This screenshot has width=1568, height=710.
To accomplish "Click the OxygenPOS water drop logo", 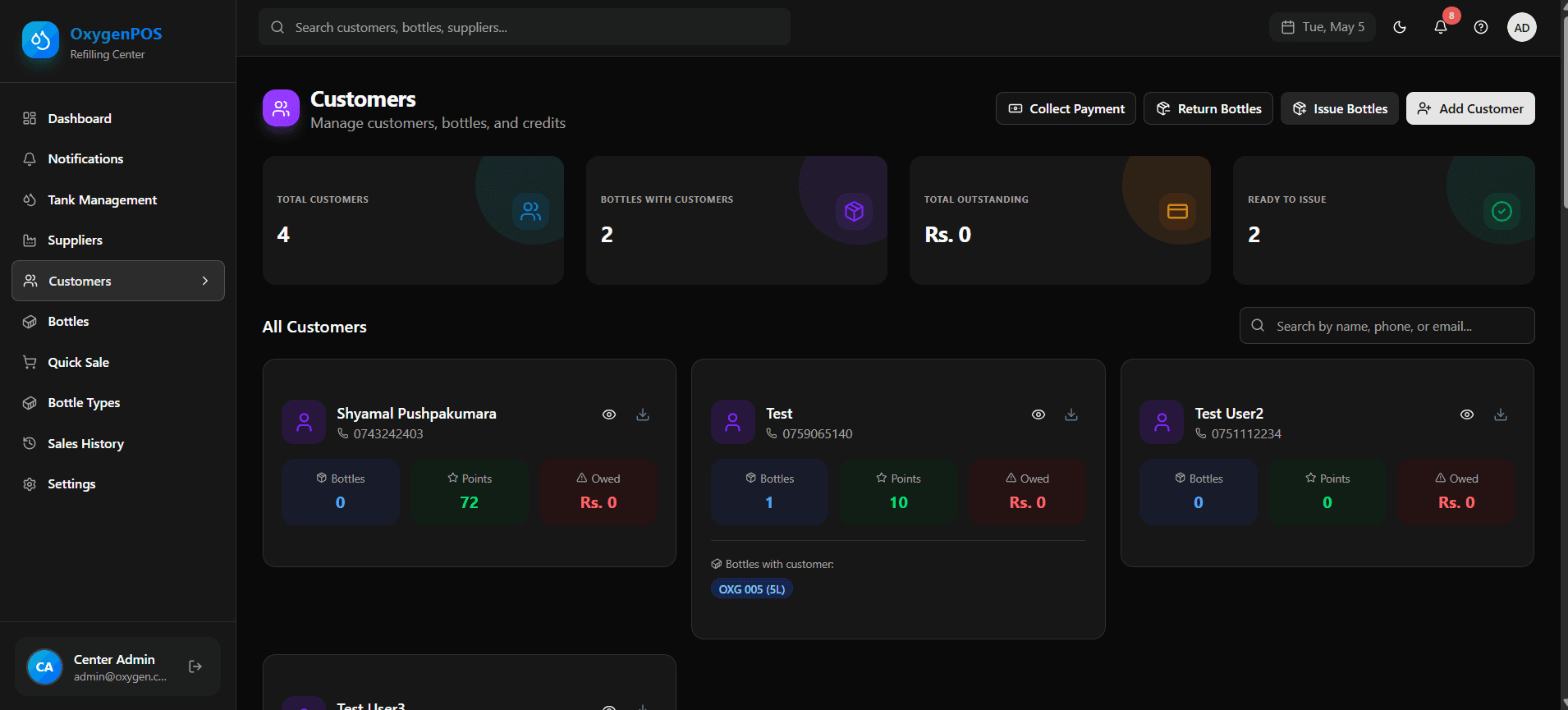I will [x=40, y=40].
